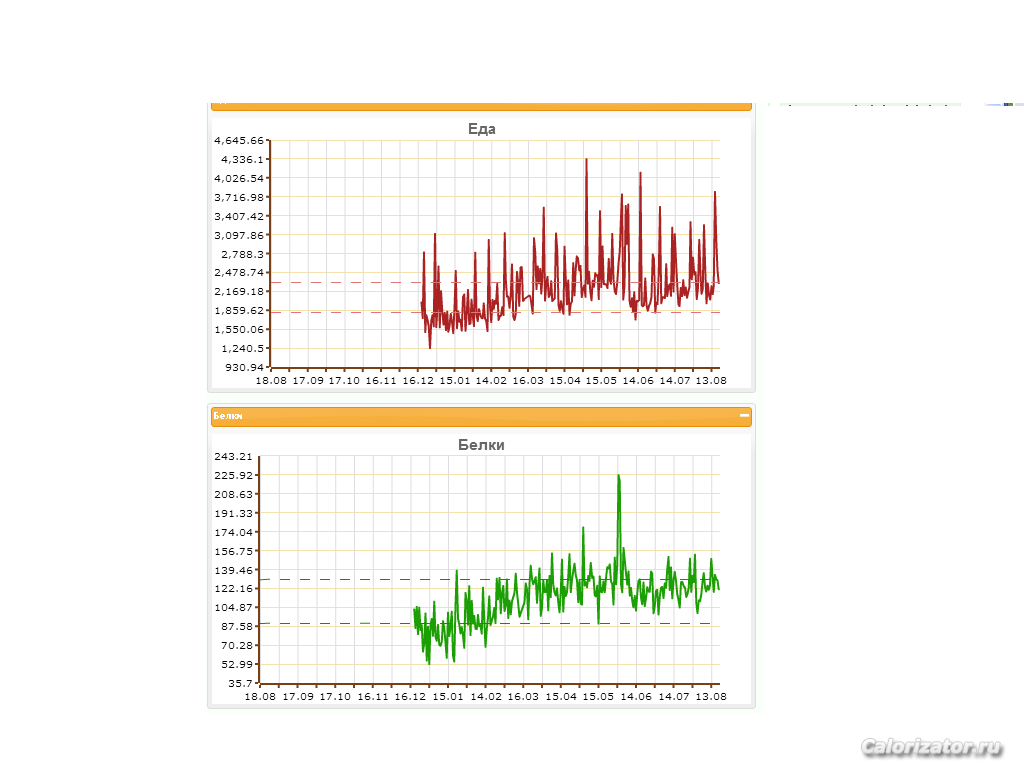Screen dimensions: 1024x768
Task: Select date 15.01 under the Еда chart
Action: click(455, 380)
